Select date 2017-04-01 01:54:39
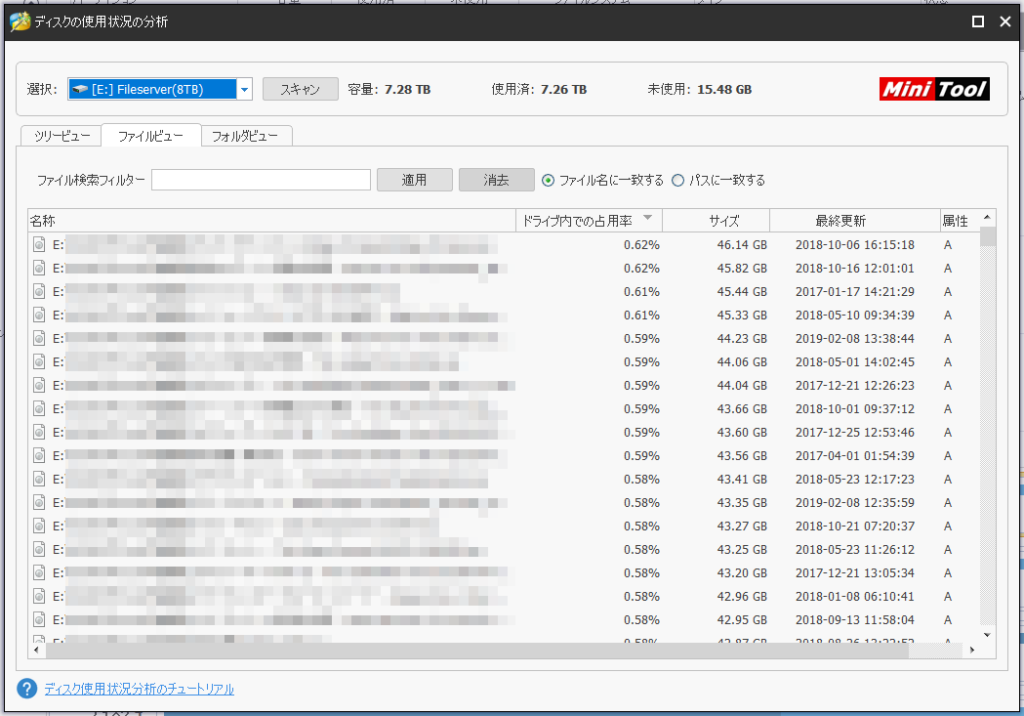 [x=855, y=456]
